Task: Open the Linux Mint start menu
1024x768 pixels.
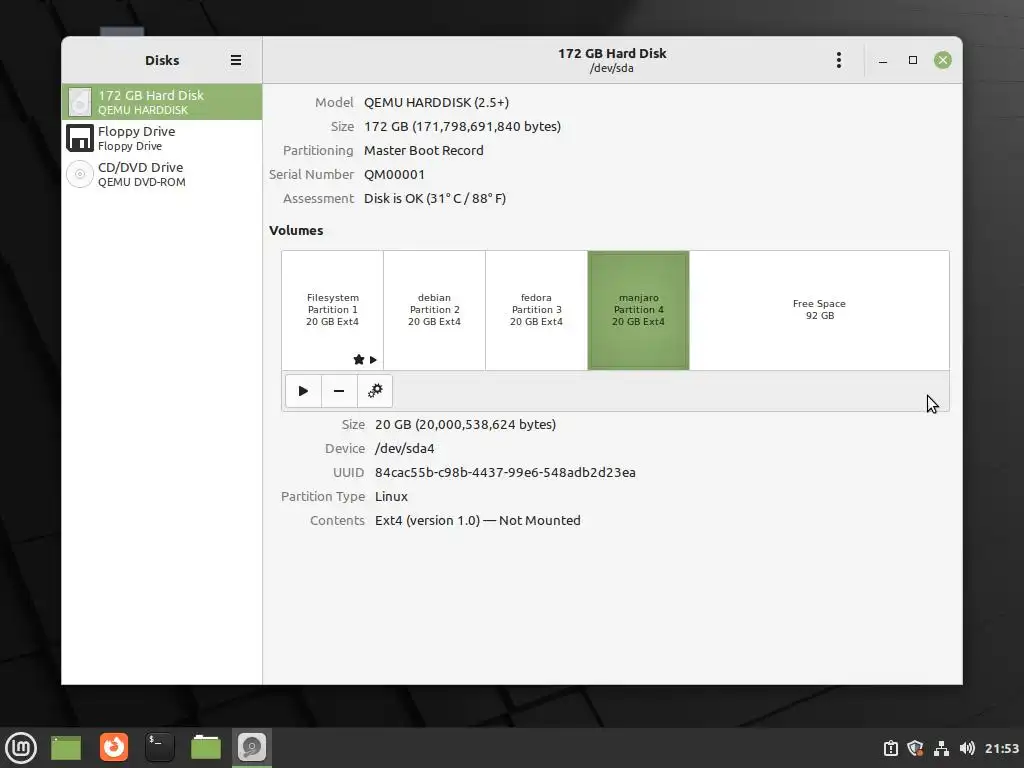Action: 21,748
